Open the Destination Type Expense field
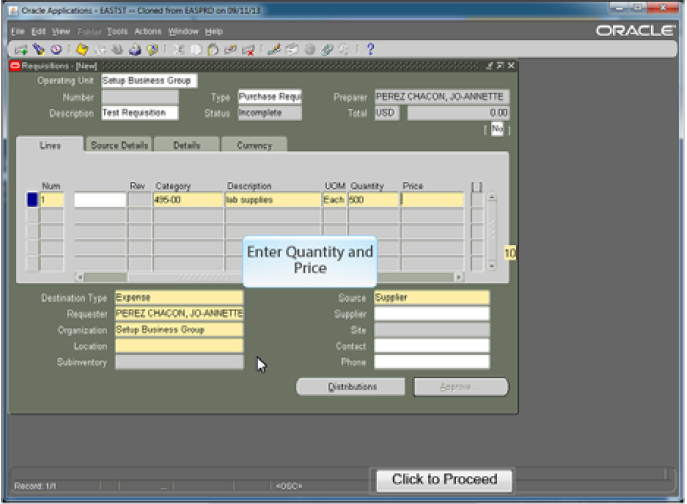687x504 pixels. 179,298
